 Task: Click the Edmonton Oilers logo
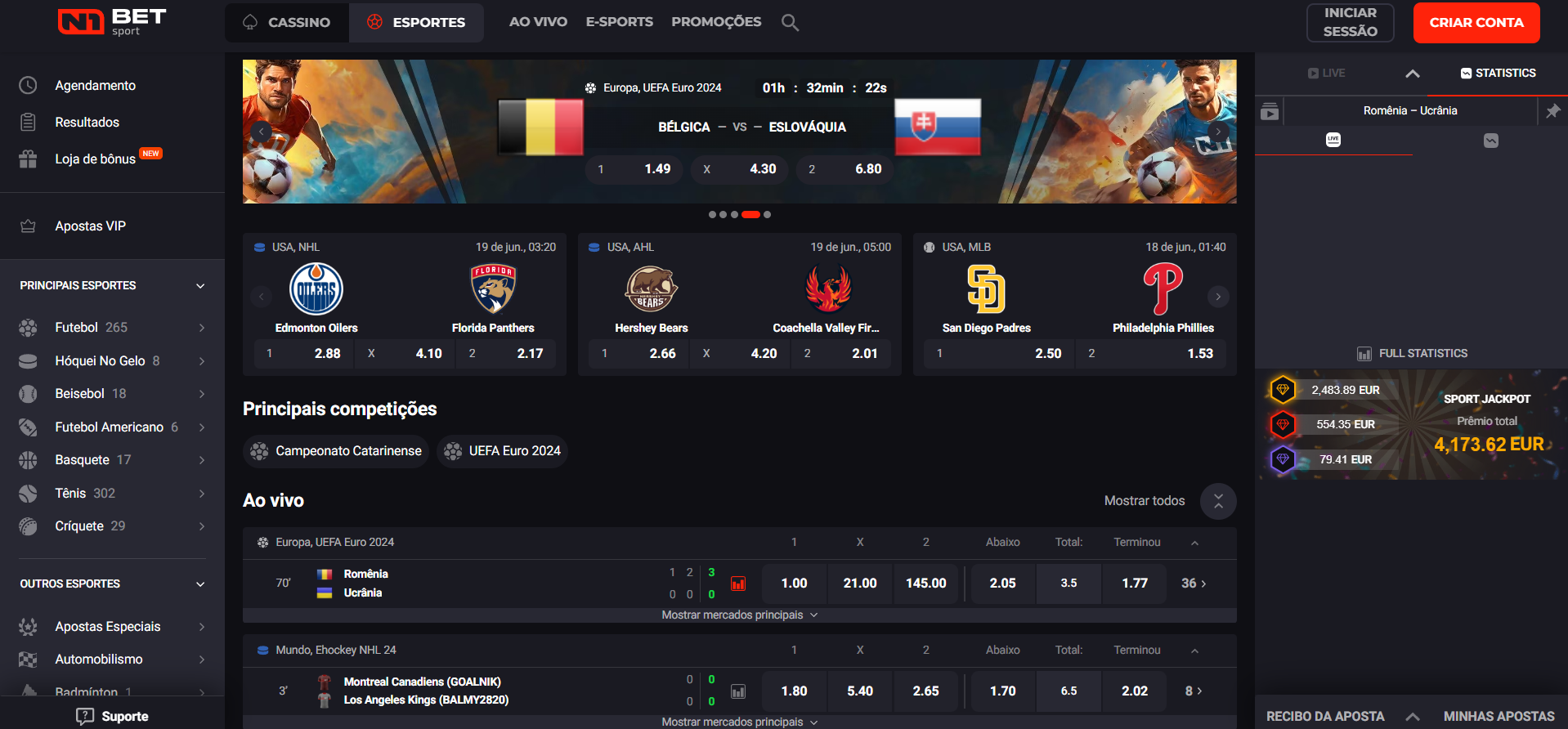(316, 288)
